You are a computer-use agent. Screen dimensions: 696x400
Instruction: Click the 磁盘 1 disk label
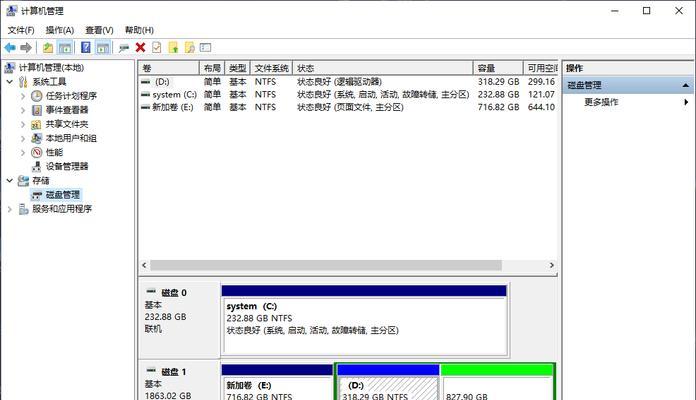(174, 372)
